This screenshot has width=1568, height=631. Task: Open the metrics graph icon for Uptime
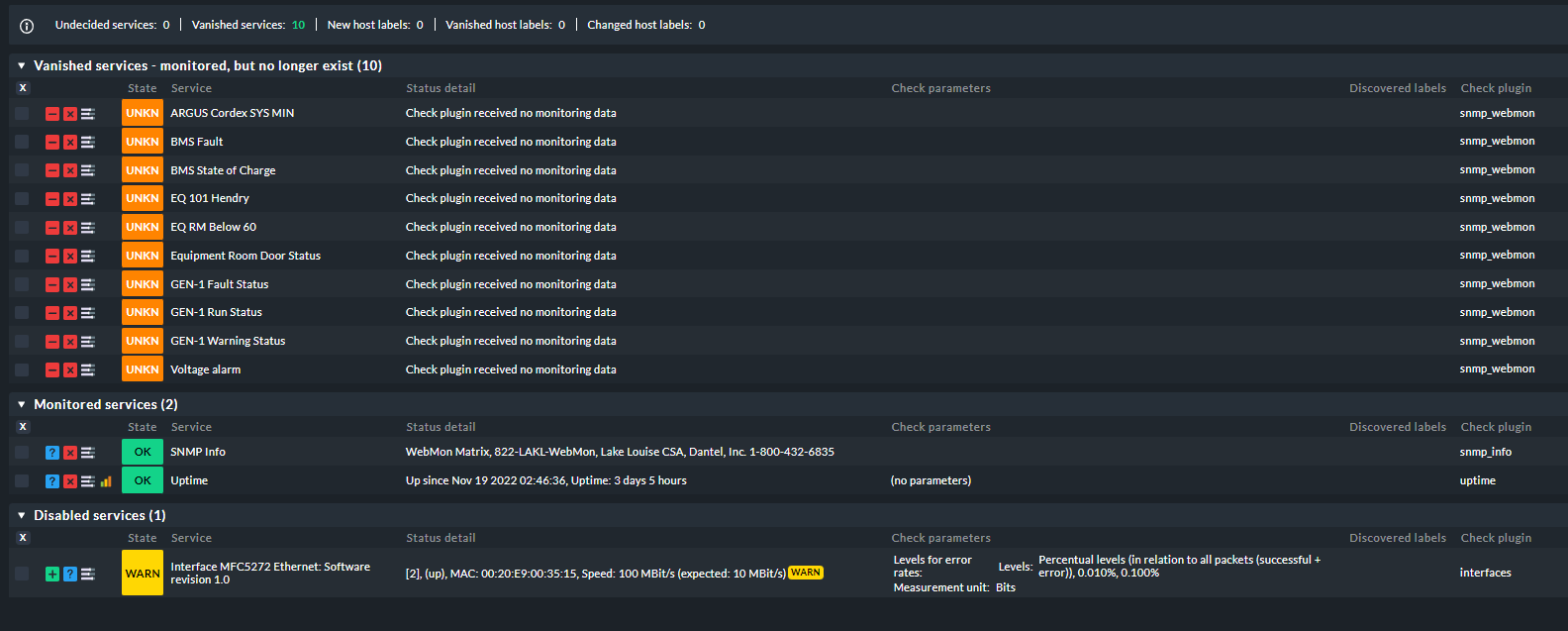tap(105, 480)
